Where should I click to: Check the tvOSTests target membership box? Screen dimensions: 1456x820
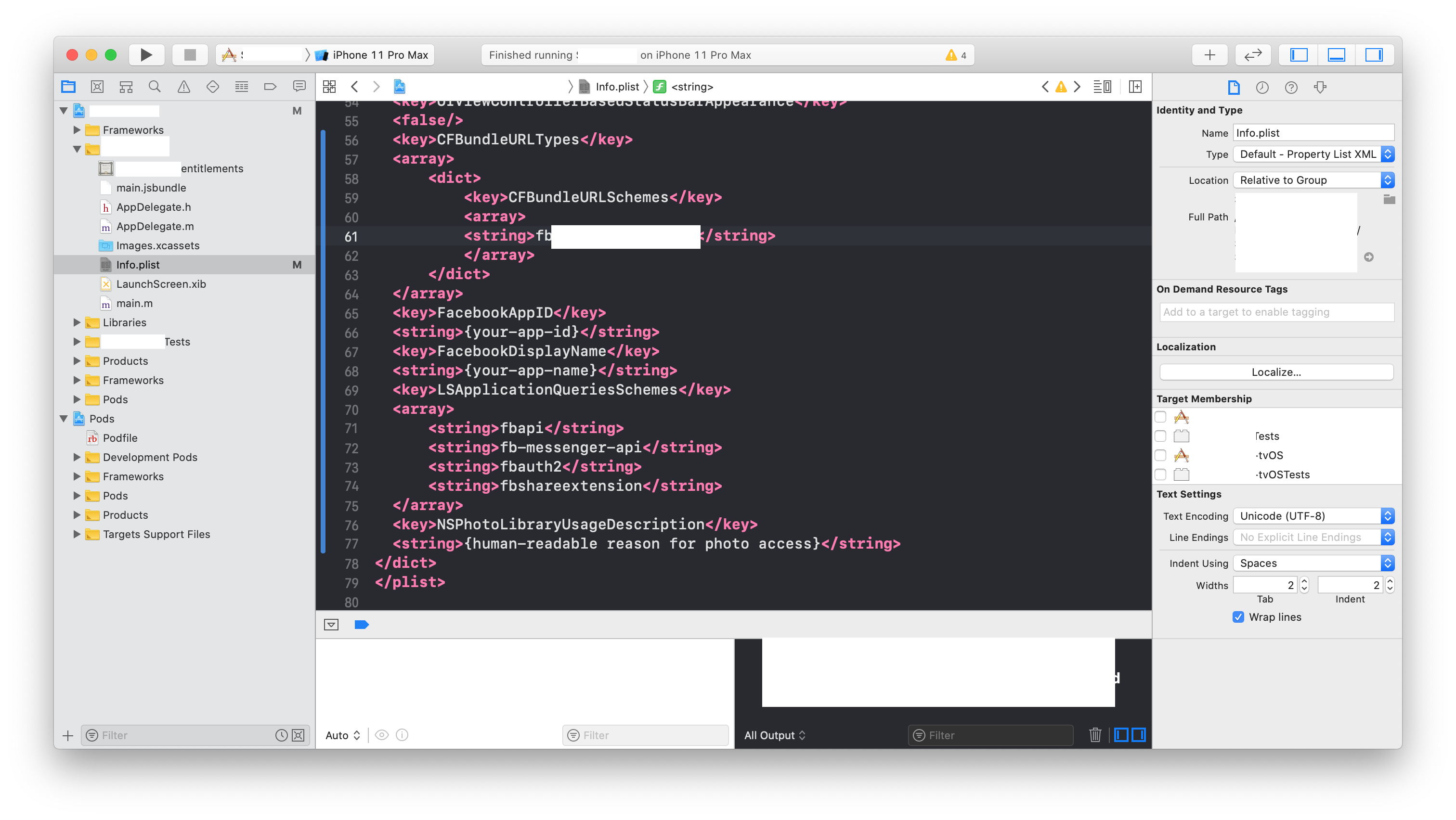1160,474
